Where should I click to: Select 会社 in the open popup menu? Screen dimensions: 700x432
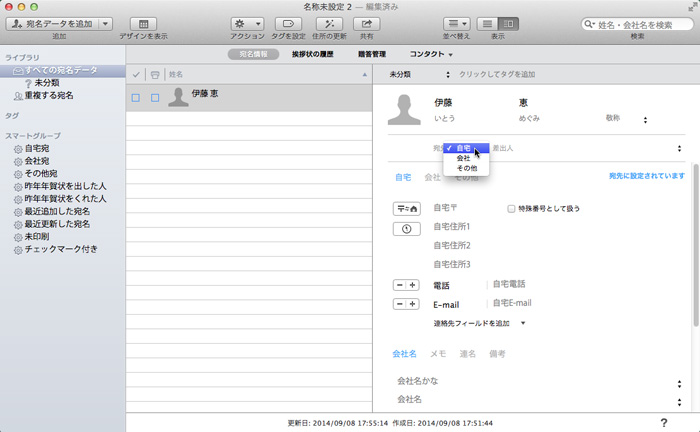[x=463, y=158]
